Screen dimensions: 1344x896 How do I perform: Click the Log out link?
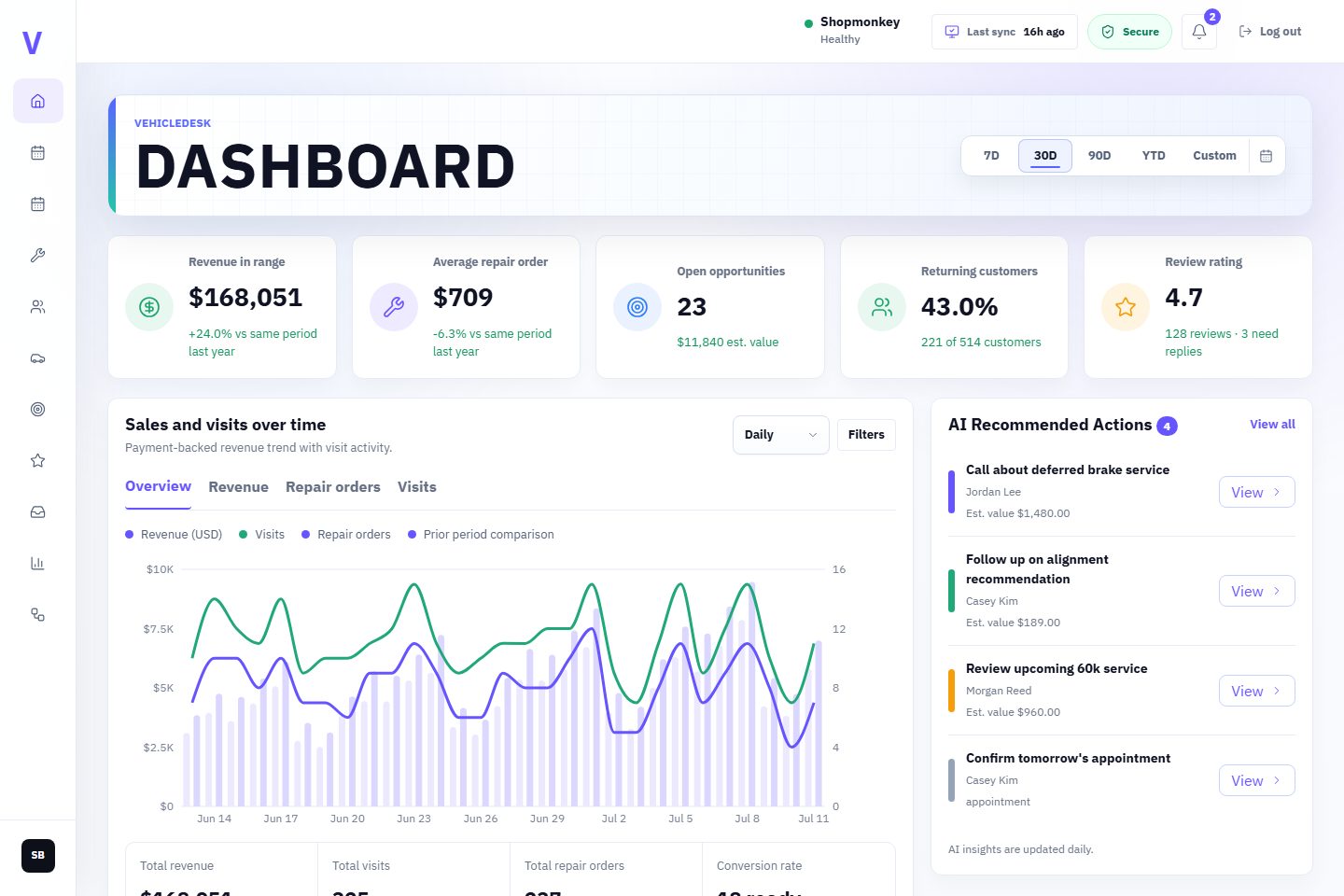1269,32
